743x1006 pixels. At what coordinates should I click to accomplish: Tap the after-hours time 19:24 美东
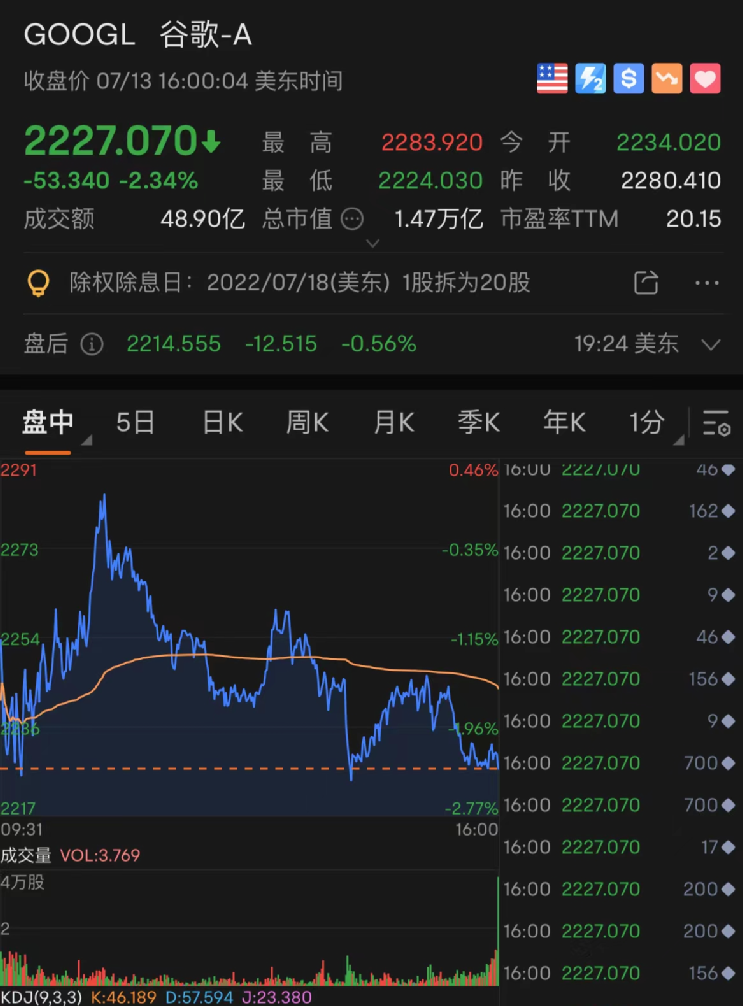(626, 345)
